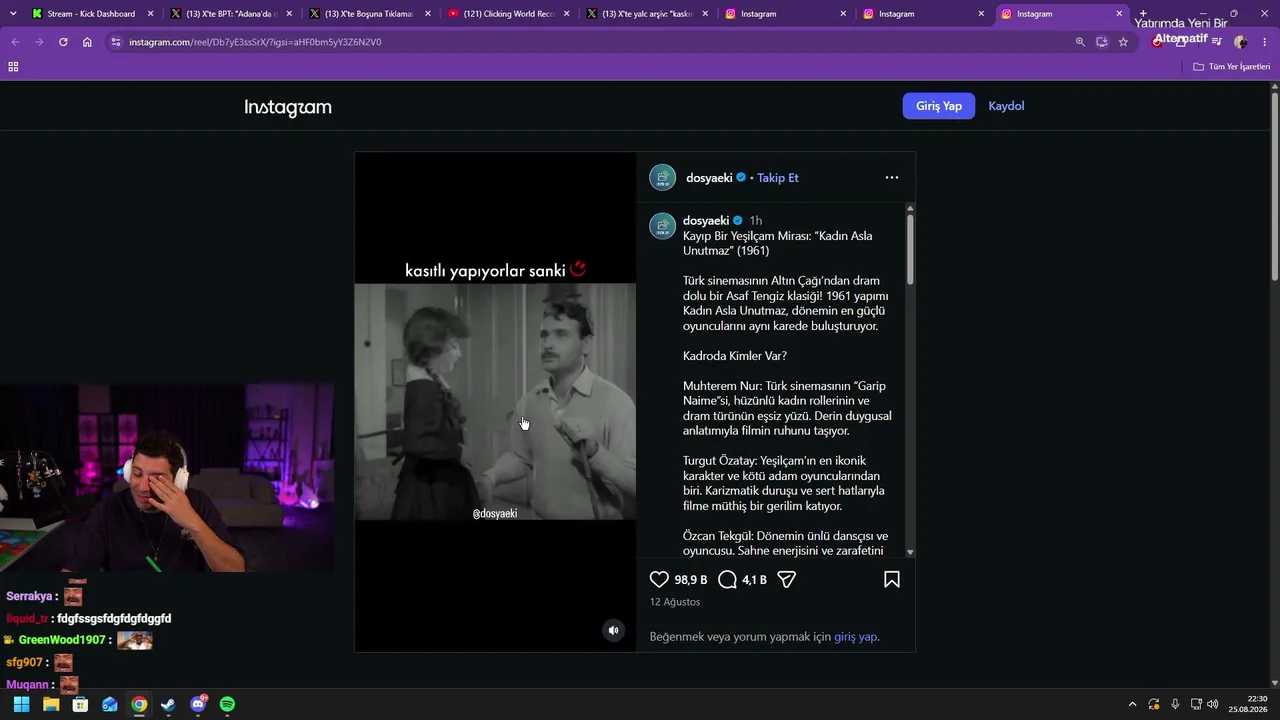The image size is (1280, 720).
Task: Click the giriş yap link under the post
Action: (856, 637)
